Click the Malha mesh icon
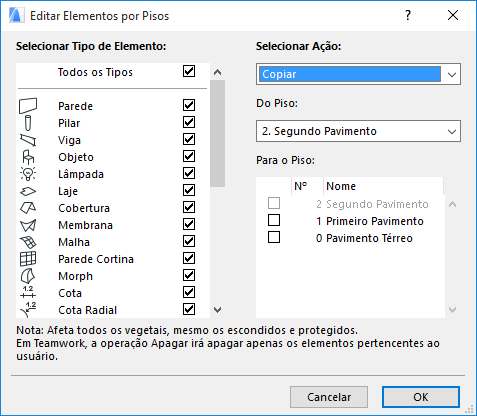477x416 pixels. click(28, 242)
